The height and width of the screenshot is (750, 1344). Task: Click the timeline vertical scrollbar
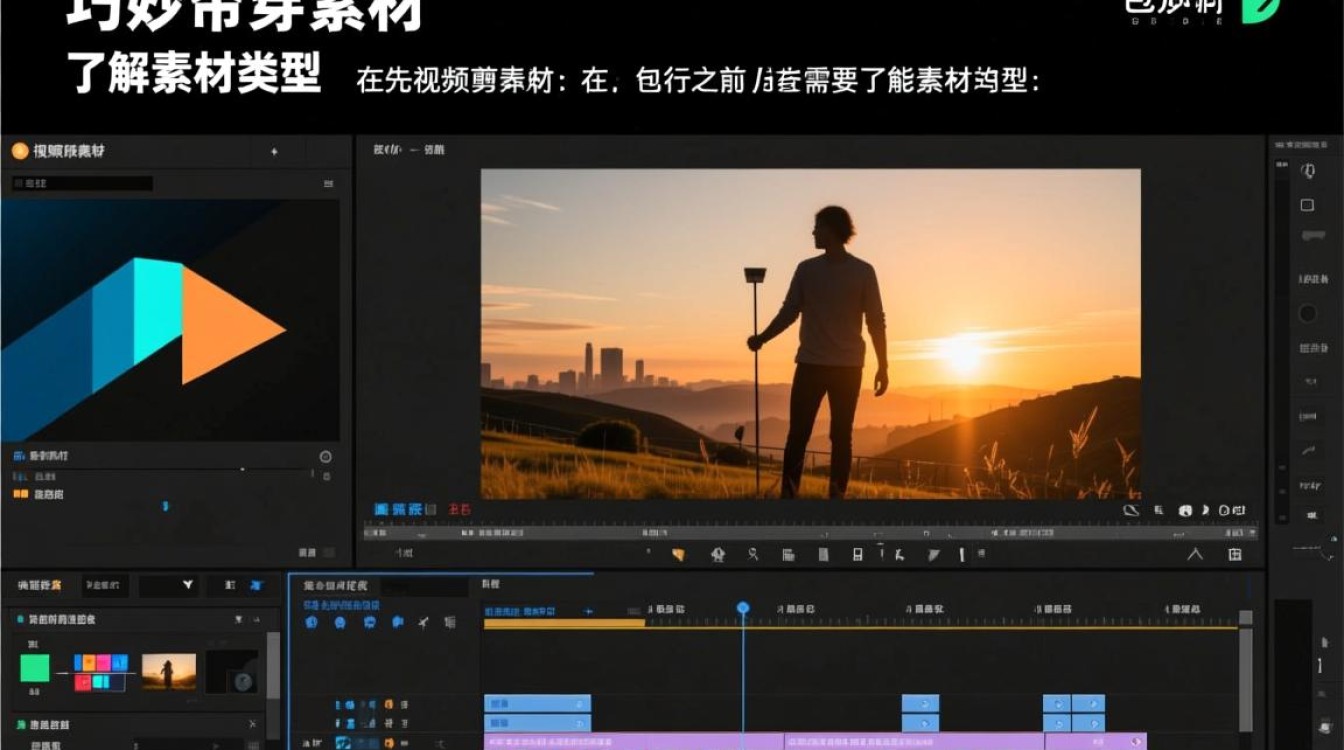pyautogui.click(x=1246, y=680)
